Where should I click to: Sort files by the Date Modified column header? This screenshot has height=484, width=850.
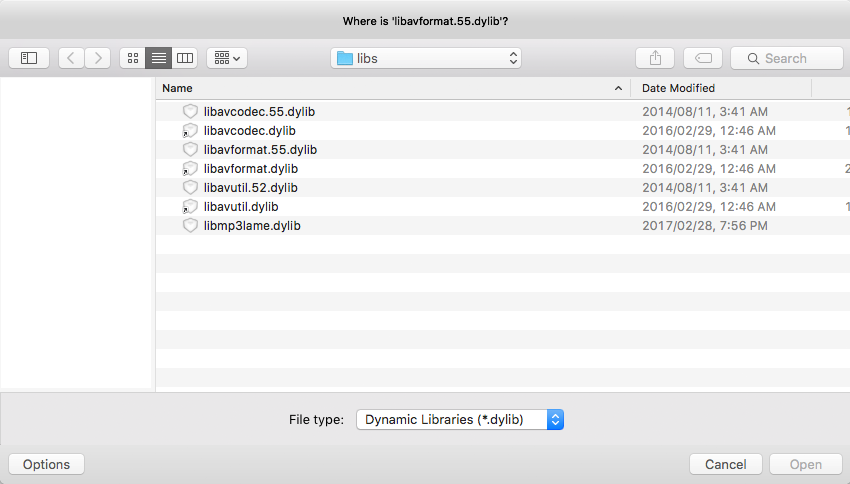tap(721, 88)
